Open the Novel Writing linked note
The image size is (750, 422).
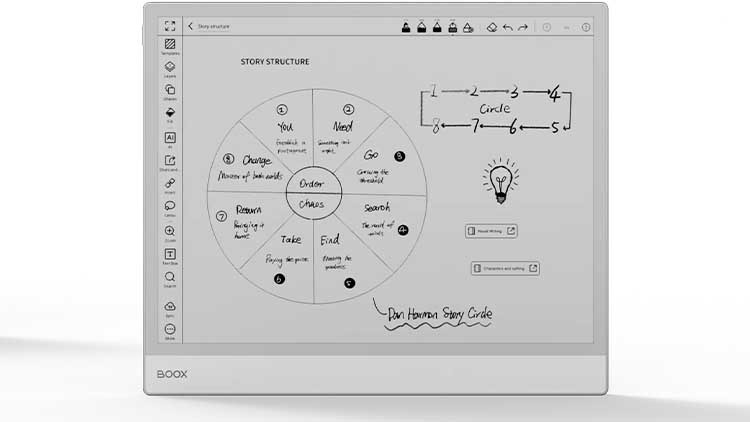[491, 231]
